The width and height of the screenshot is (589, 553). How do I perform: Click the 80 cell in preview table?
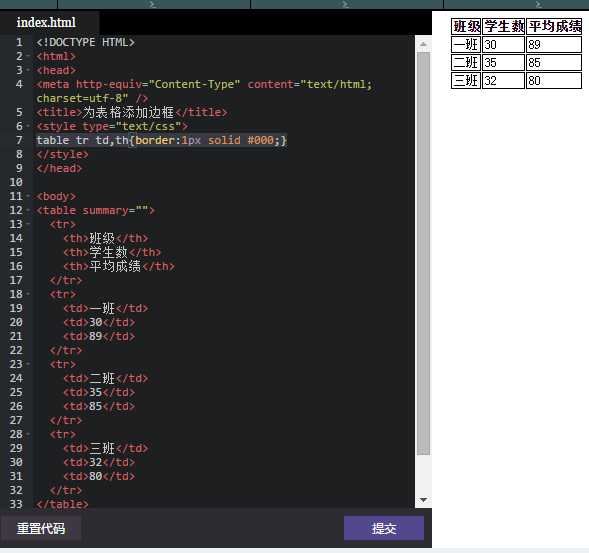[x=554, y=80]
